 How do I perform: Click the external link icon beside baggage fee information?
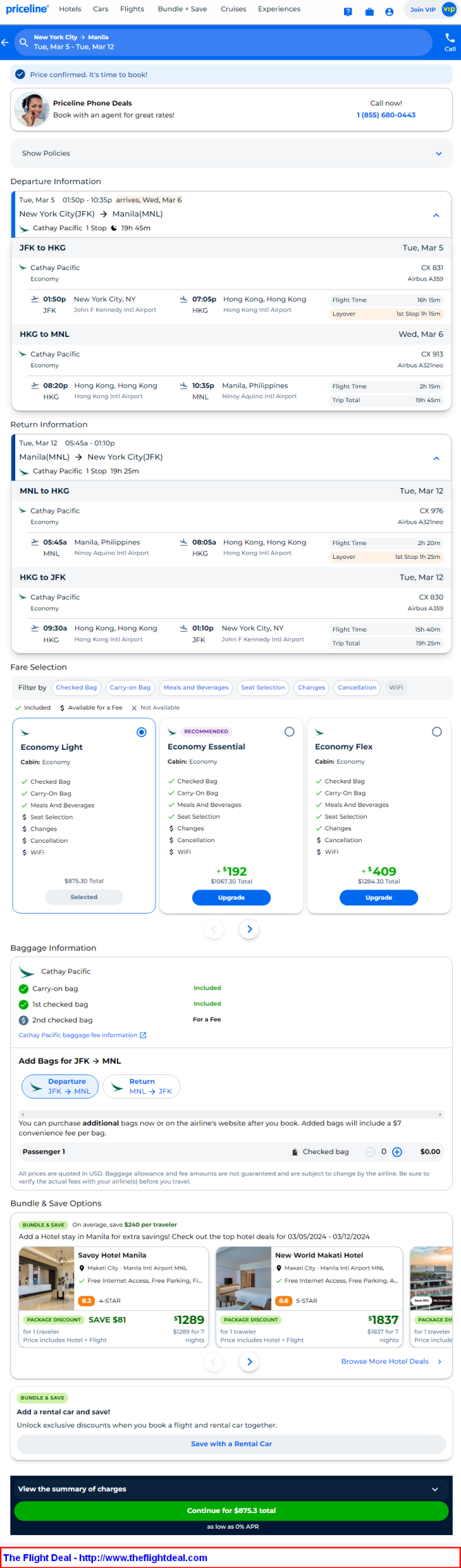coord(143,1035)
